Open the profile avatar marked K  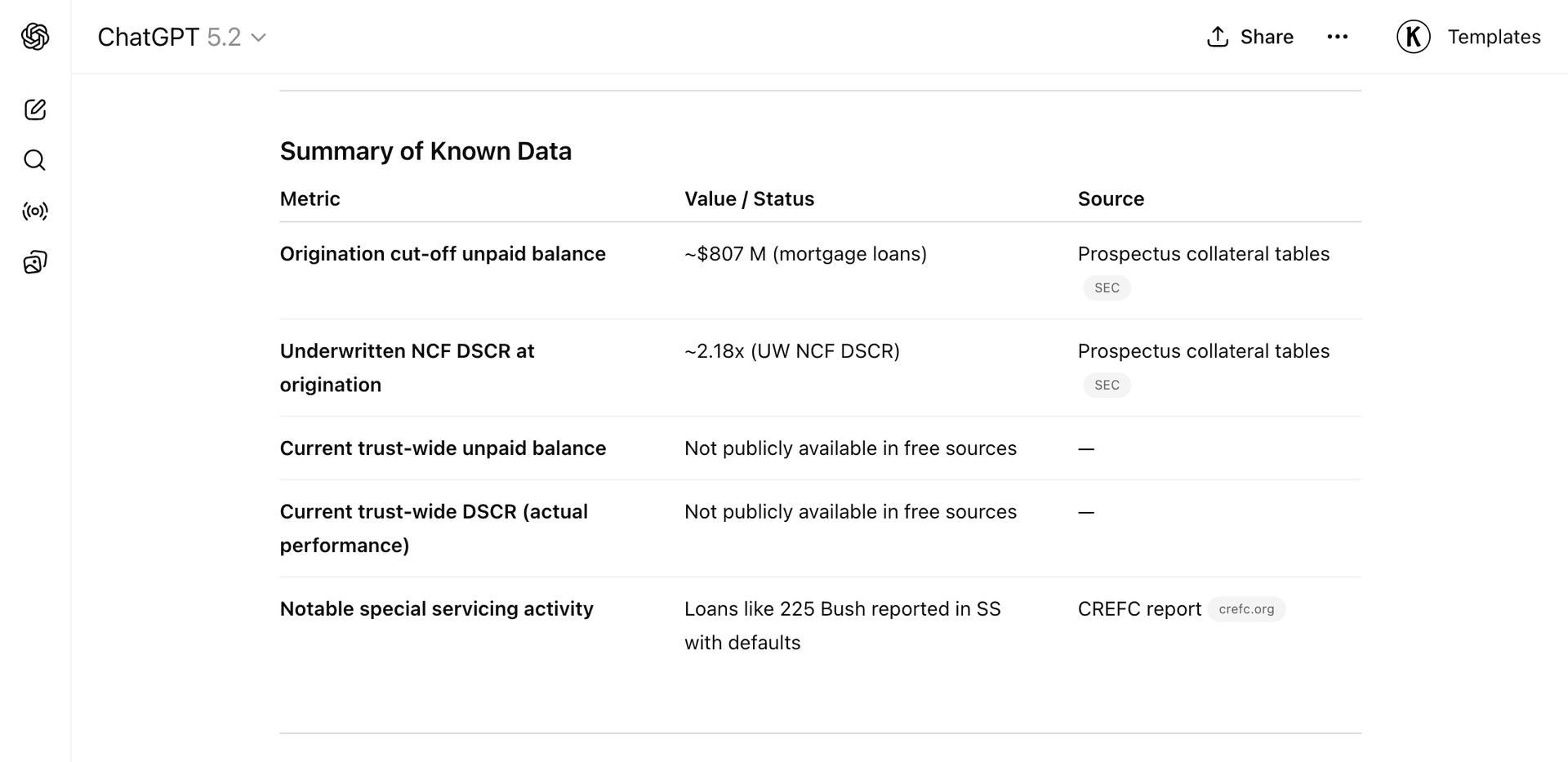point(1413,37)
